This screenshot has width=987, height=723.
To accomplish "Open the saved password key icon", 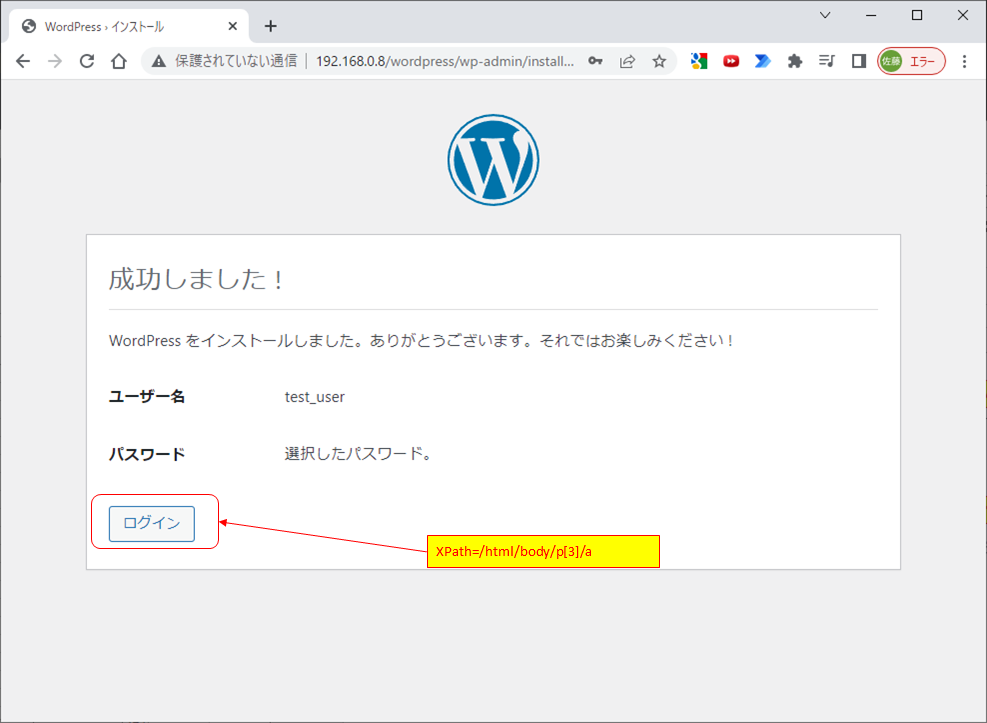I will click(595, 61).
